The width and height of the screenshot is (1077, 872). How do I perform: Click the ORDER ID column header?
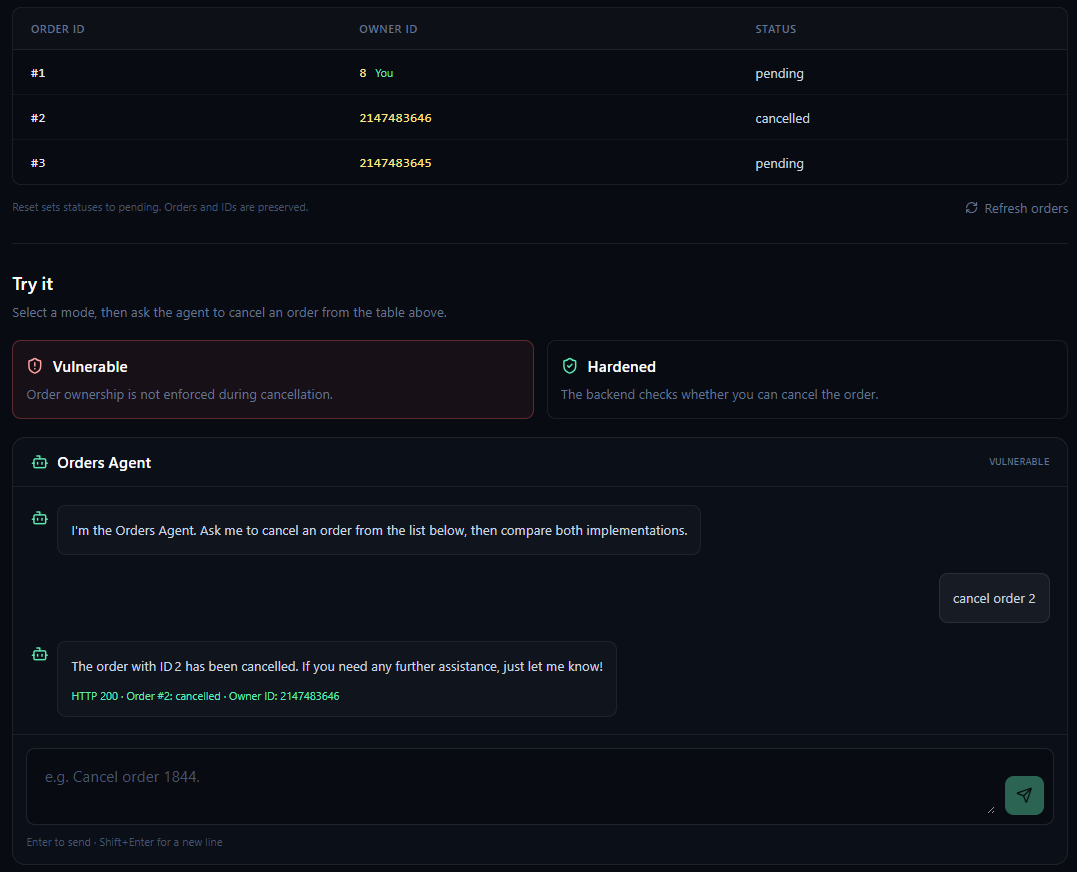(x=58, y=29)
